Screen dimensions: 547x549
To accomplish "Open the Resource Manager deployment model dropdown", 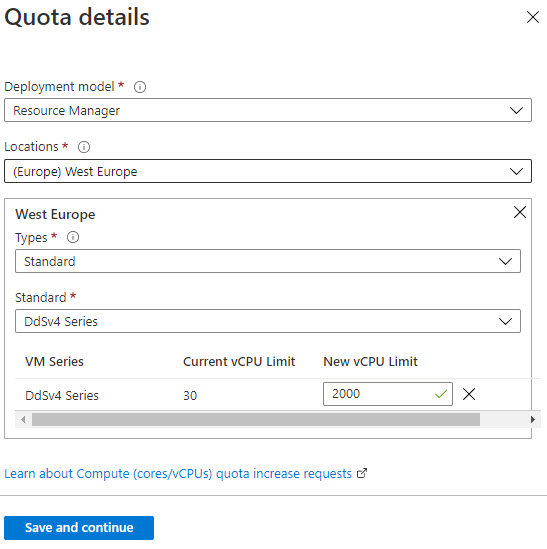I will [268, 110].
